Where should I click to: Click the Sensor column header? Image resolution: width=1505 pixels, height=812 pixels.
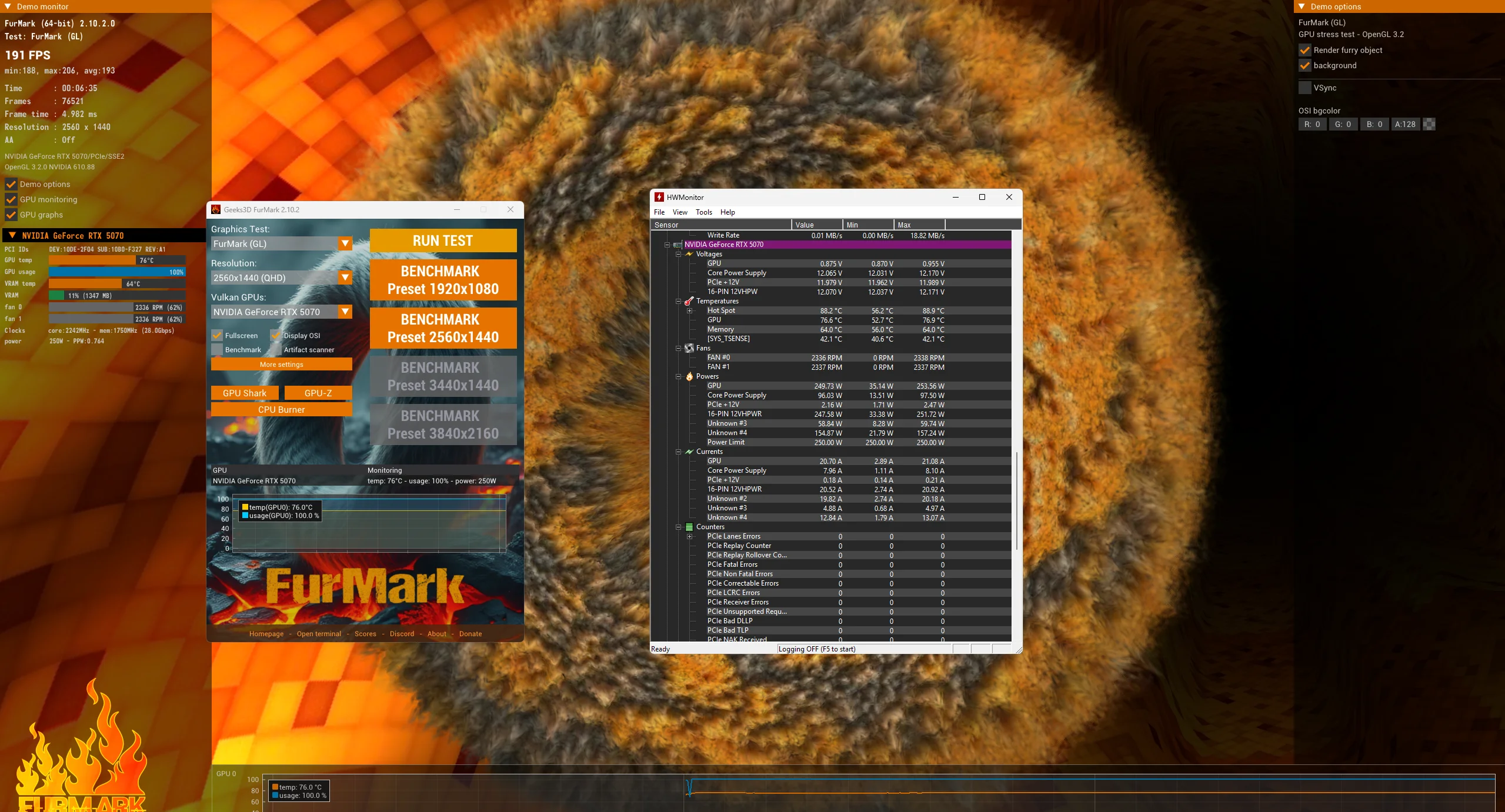point(721,225)
